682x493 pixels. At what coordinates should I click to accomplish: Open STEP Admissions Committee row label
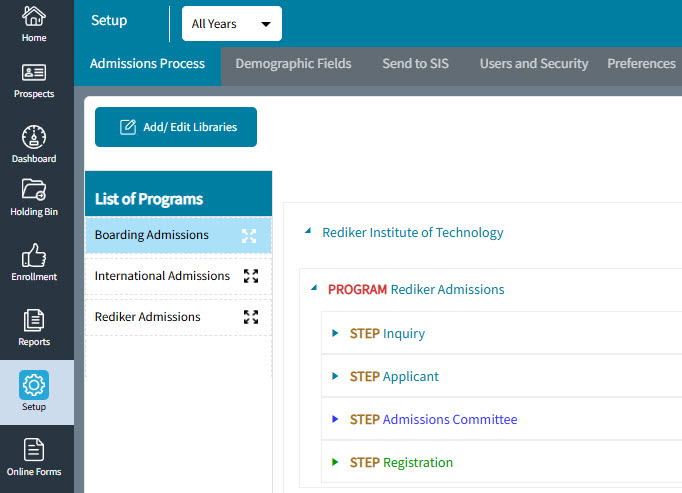(434, 419)
